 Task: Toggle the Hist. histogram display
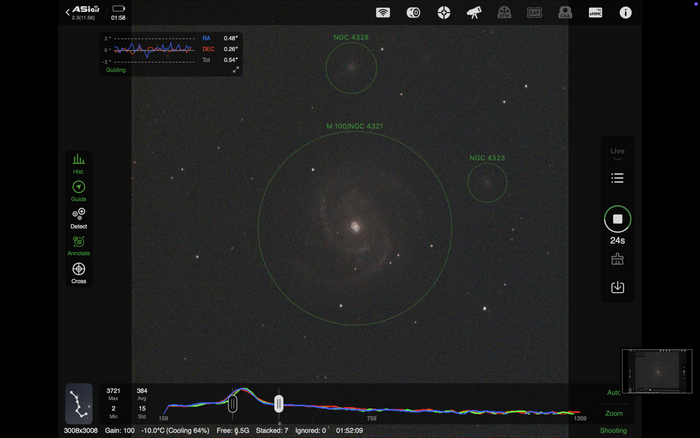tap(78, 163)
